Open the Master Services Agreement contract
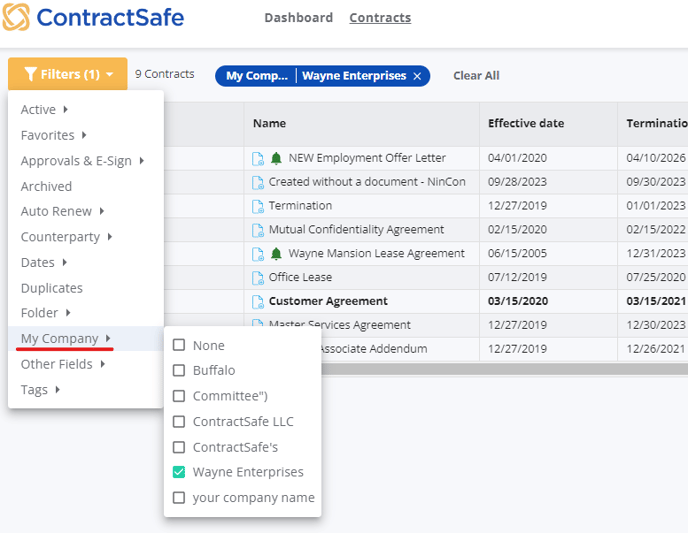Screen dimensions: 688x533 coord(340,325)
